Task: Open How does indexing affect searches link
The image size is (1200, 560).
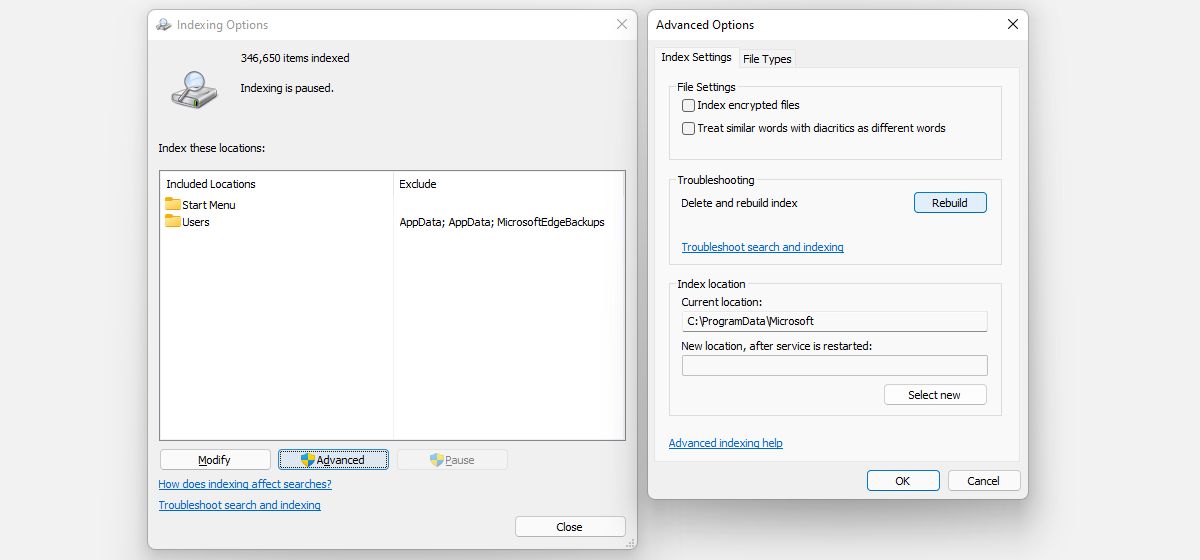Action: (x=245, y=484)
